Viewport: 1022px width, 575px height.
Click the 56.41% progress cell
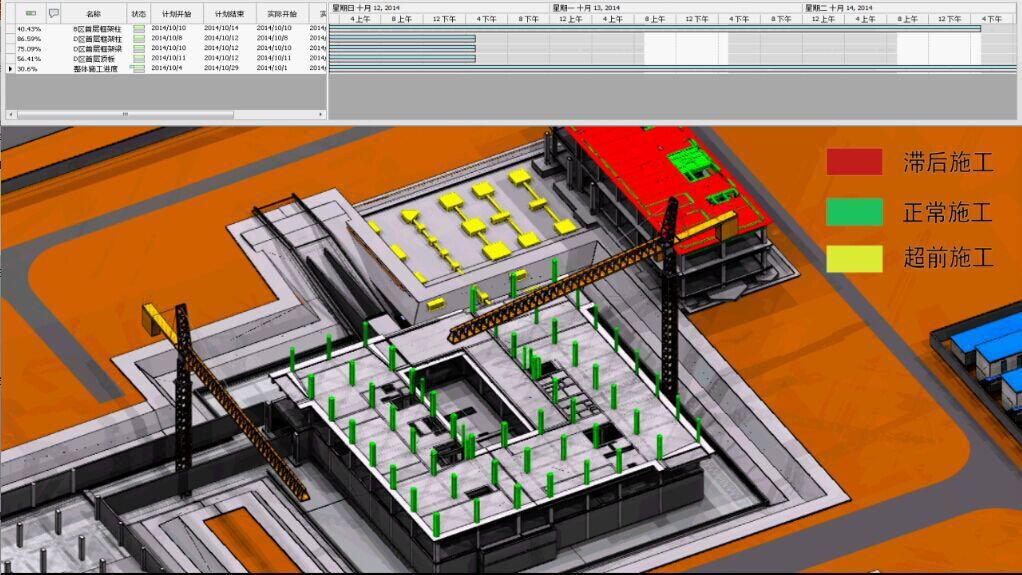coord(29,58)
